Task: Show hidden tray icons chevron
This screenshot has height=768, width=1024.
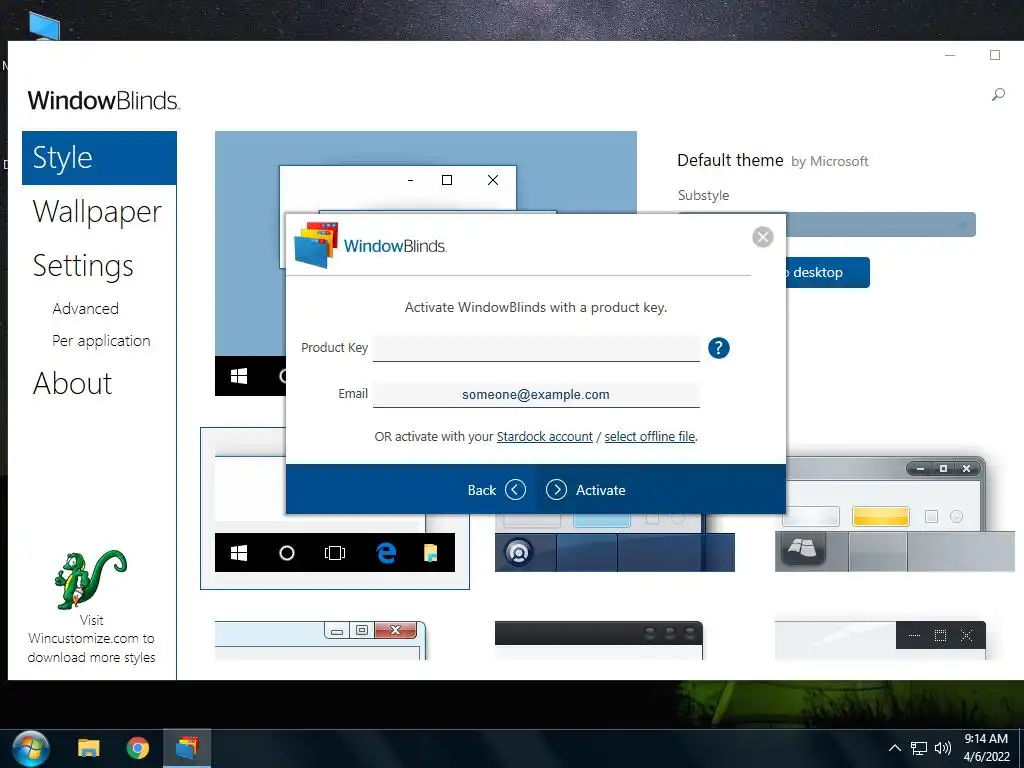Action: tap(895, 748)
